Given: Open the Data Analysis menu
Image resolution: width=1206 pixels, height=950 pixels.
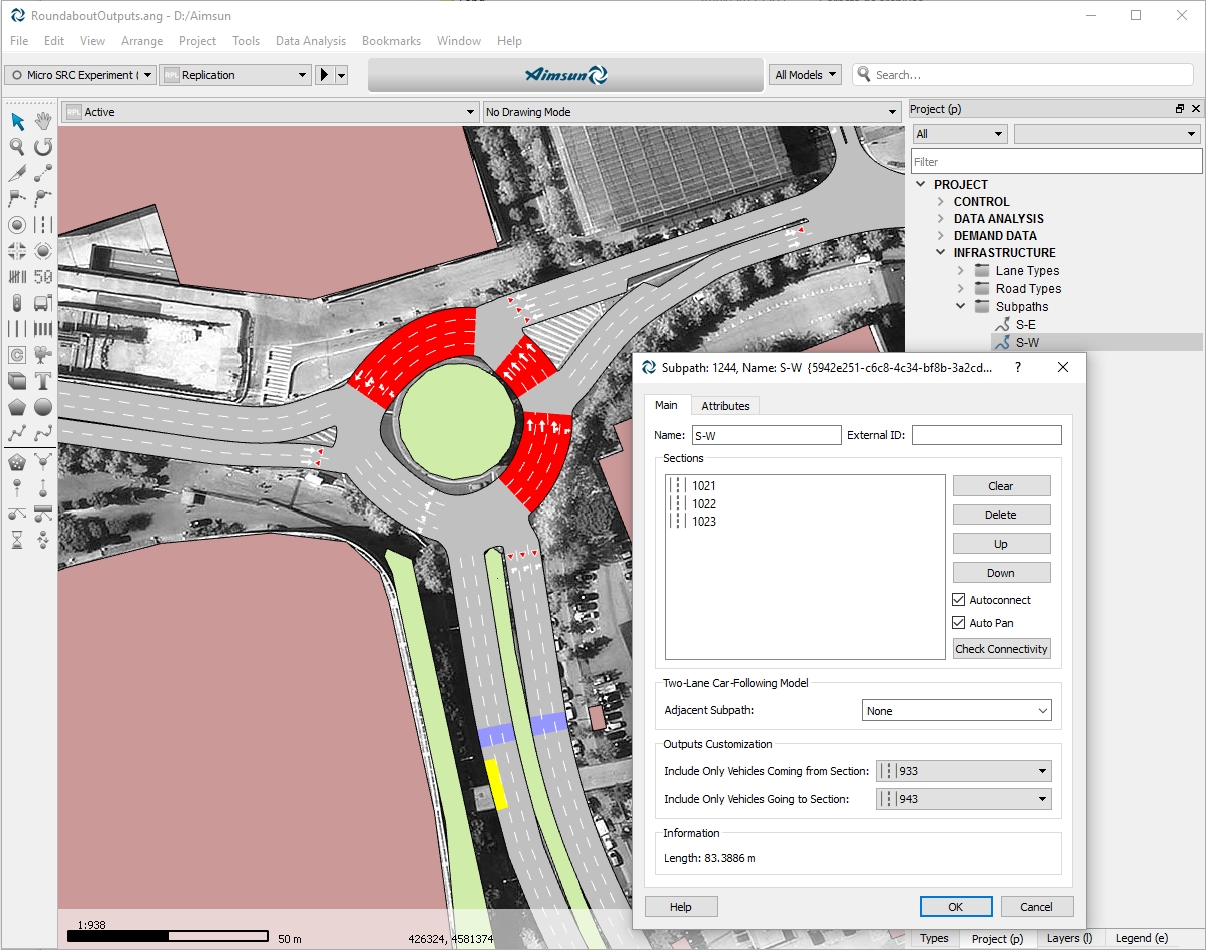Looking at the screenshot, I should point(310,41).
